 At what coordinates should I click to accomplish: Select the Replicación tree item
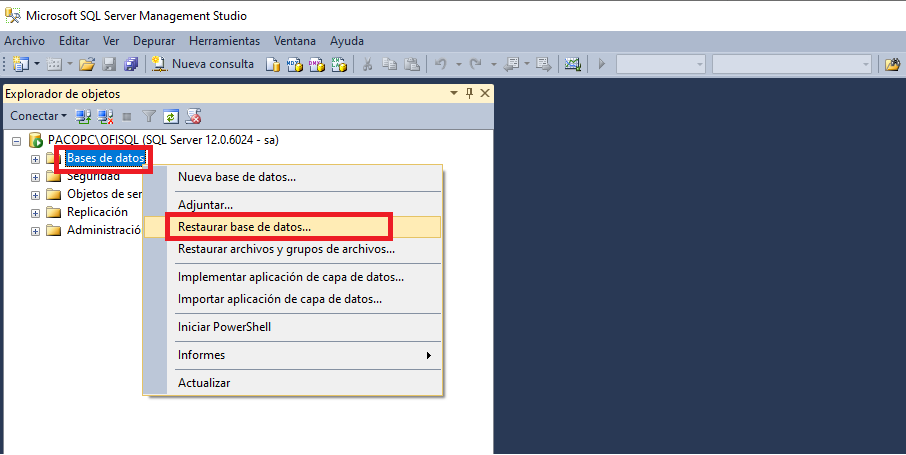point(97,212)
